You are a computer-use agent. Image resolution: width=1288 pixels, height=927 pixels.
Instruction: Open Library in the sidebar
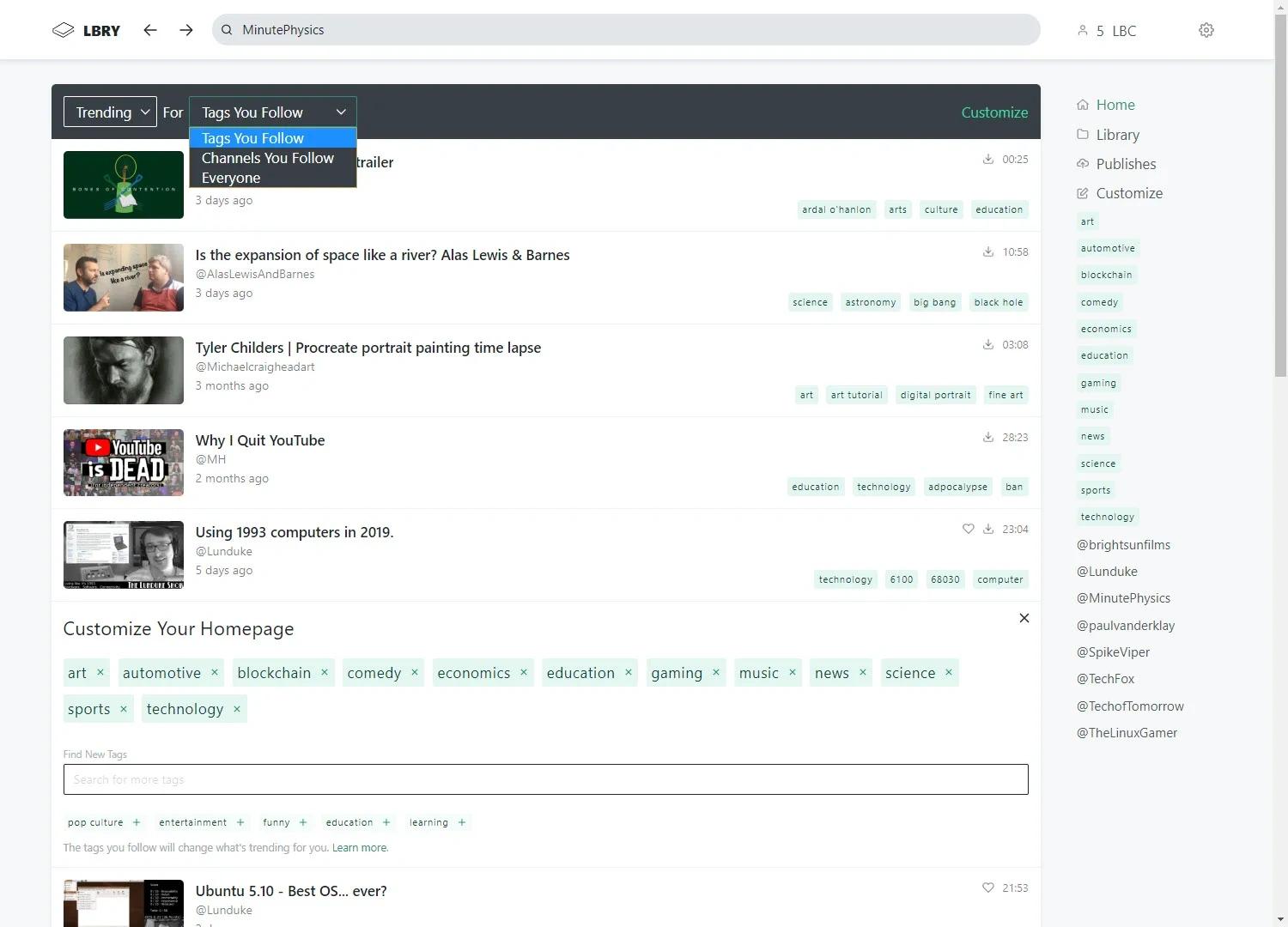[x=1108, y=135]
